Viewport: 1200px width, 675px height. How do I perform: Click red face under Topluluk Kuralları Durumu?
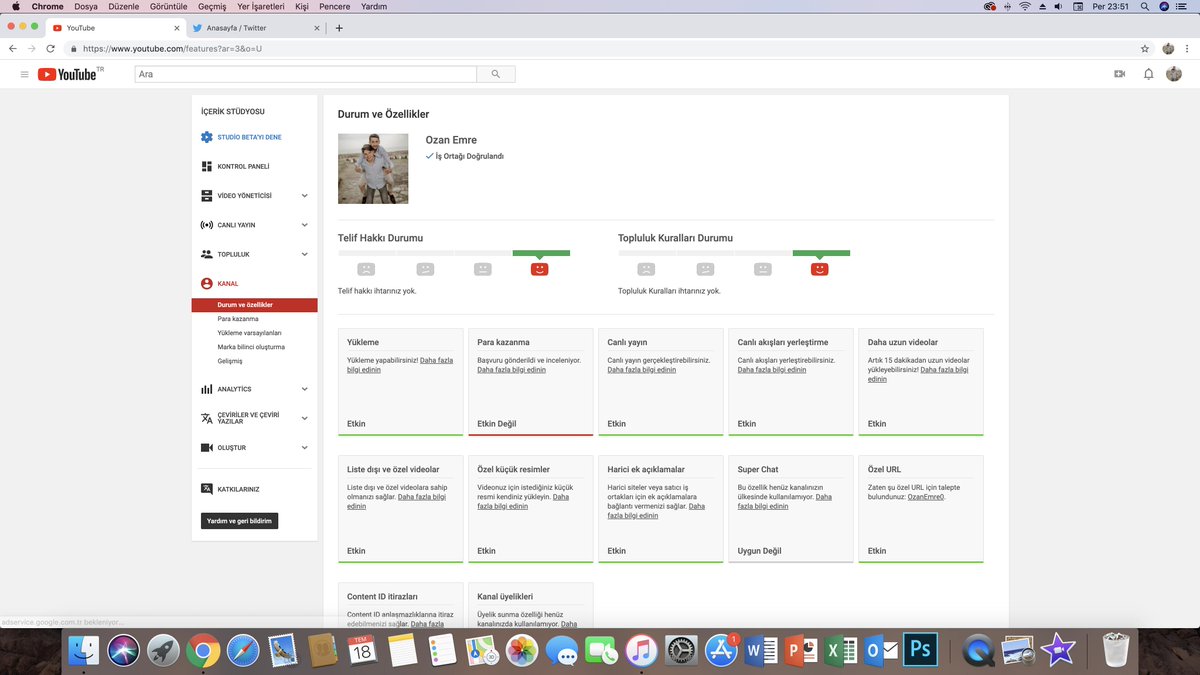pos(820,269)
